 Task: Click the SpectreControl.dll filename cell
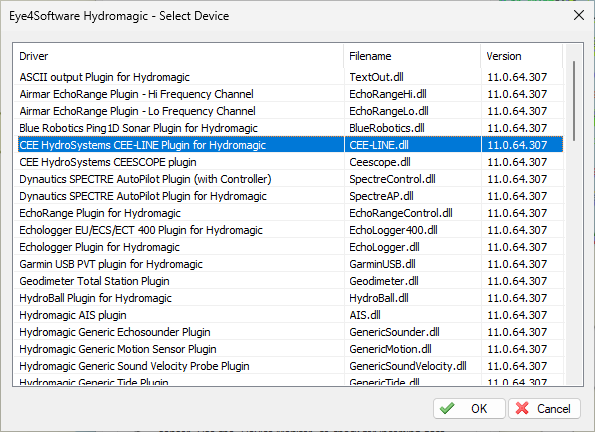(x=413, y=179)
